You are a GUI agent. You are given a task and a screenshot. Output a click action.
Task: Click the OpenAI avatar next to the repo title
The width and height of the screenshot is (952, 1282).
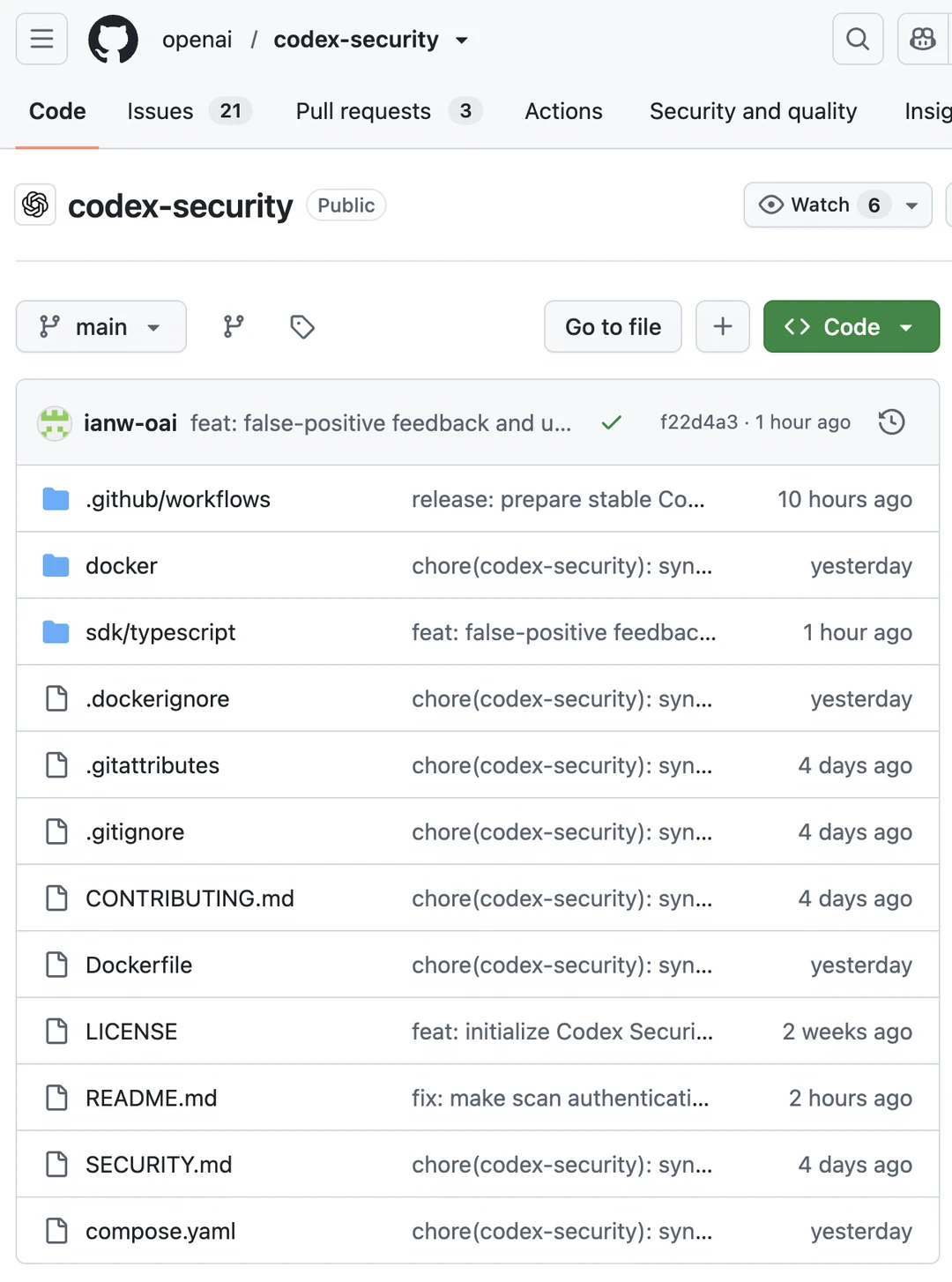(35, 205)
